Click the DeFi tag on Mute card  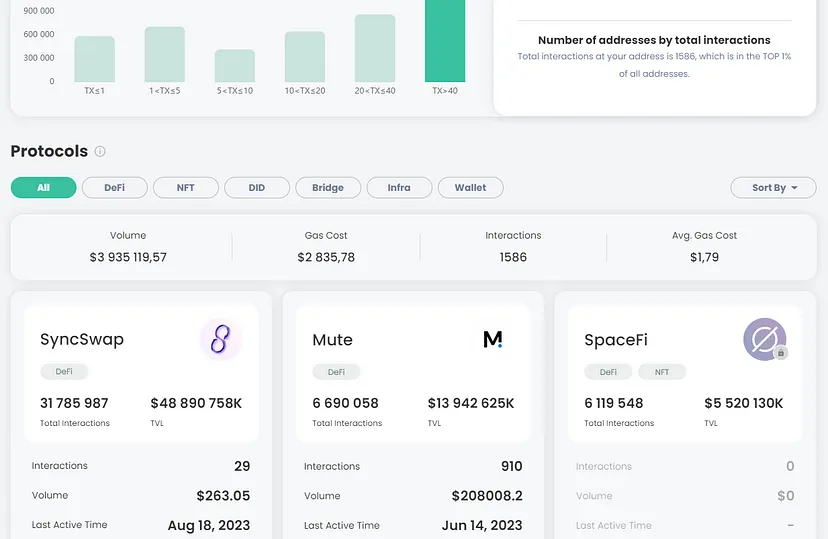point(336,372)
